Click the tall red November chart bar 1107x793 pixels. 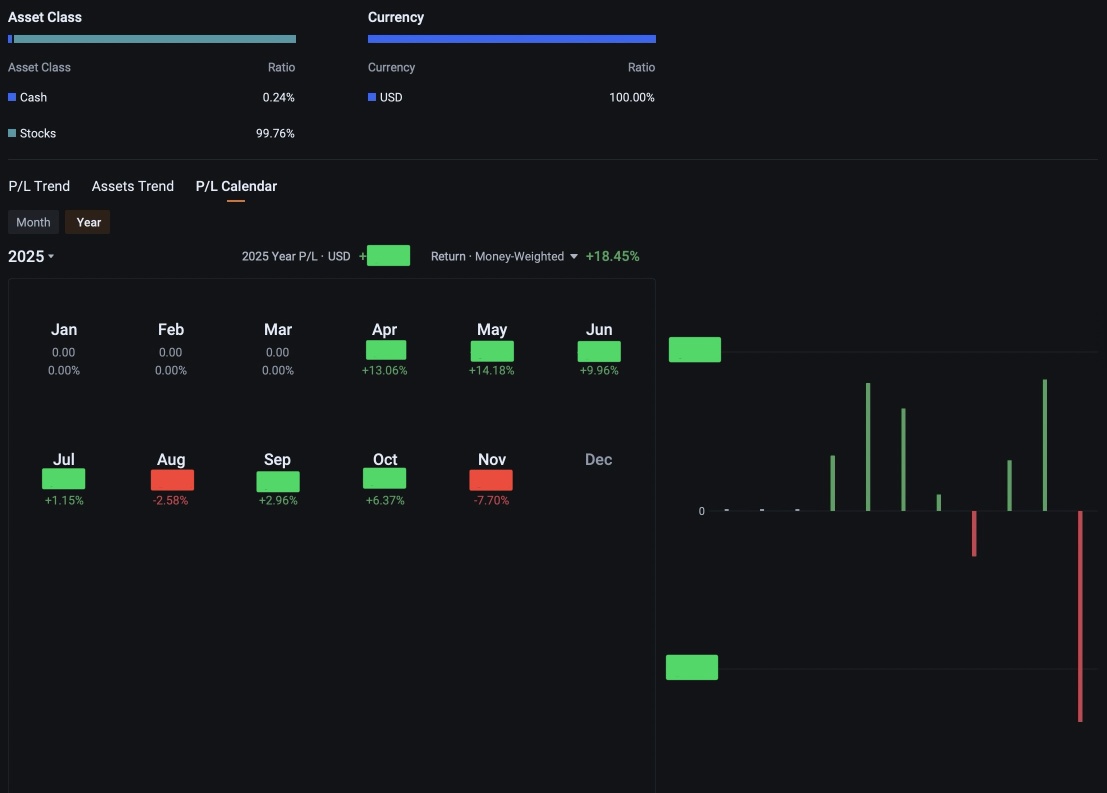[x=1080, y=616]
